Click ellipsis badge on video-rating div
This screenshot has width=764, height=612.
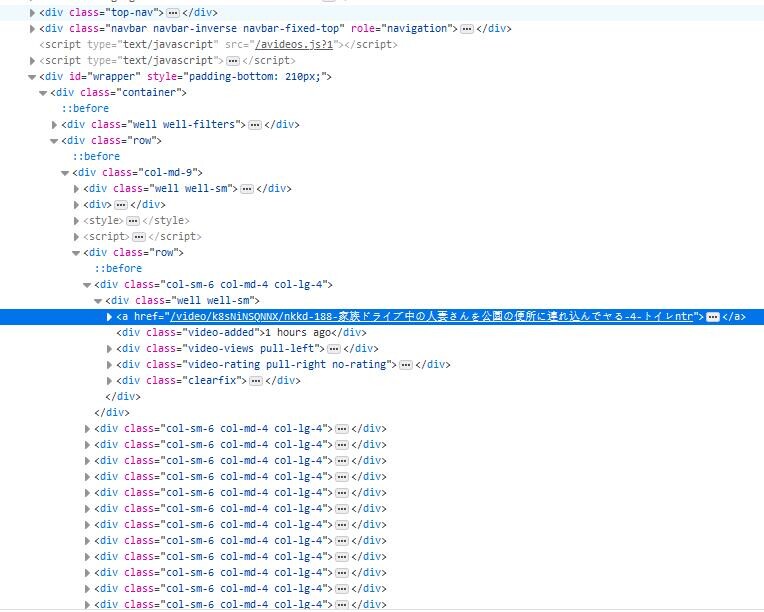[405, 364]
